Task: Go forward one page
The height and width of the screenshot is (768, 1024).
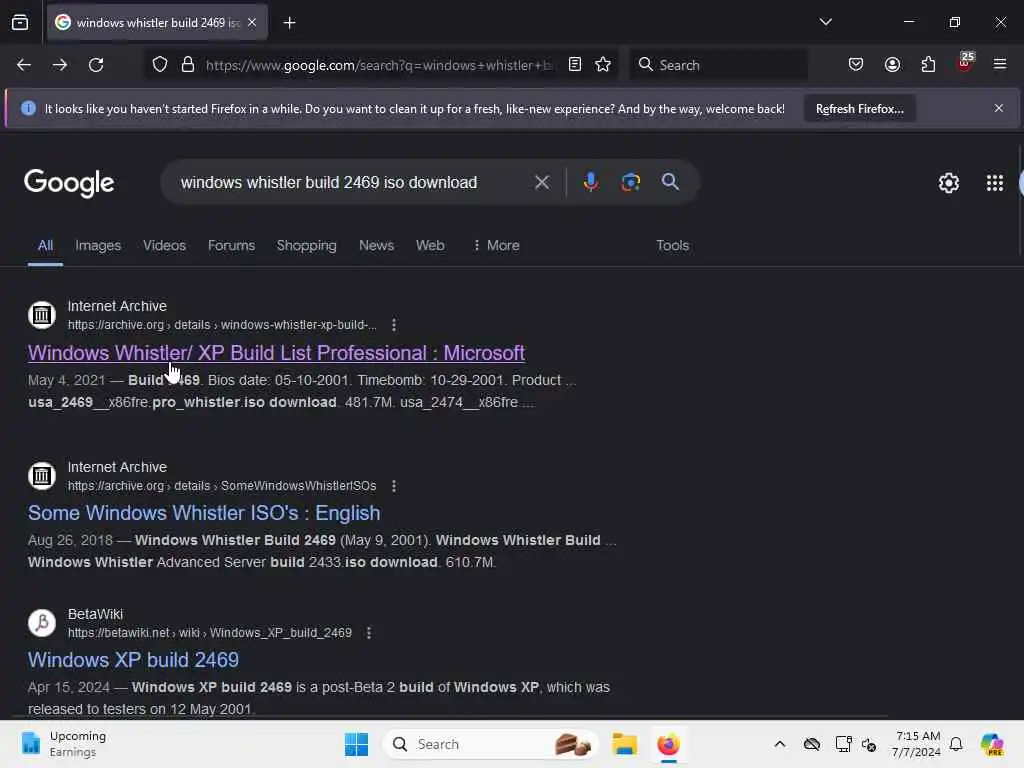Action: [59, 65]
